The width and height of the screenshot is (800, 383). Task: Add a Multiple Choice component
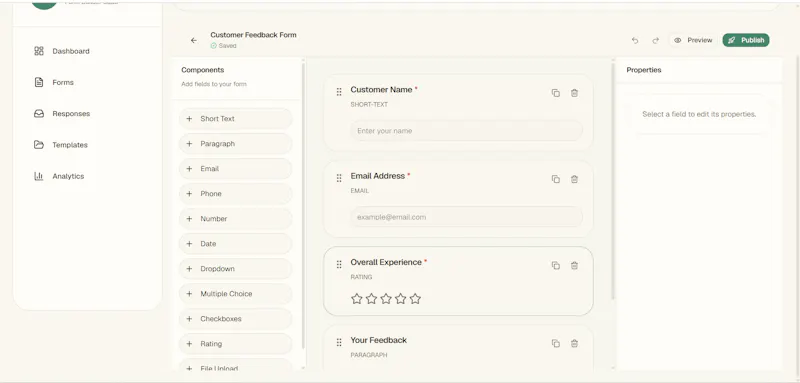tap(236, 294)
